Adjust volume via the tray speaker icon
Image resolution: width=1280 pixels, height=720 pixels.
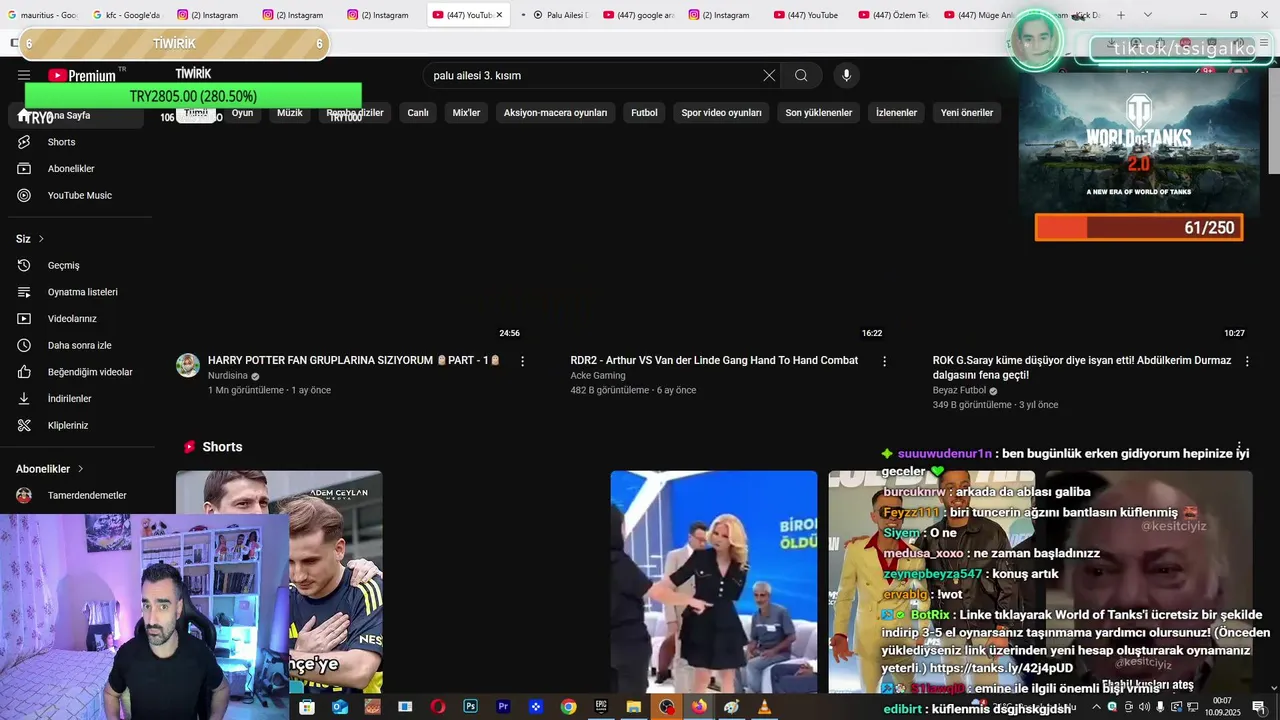1143,707
